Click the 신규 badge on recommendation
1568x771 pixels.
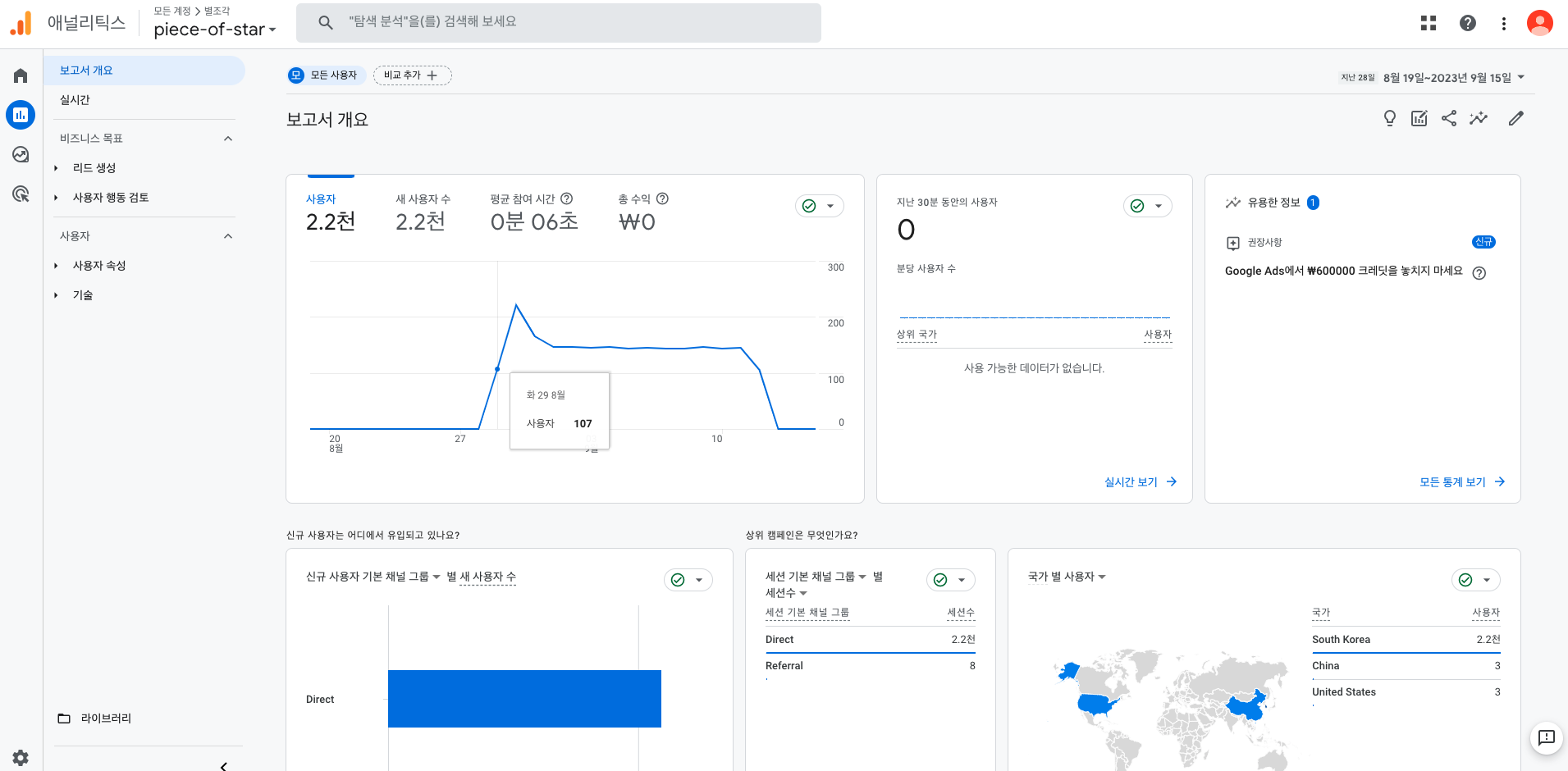(1483, 242)
